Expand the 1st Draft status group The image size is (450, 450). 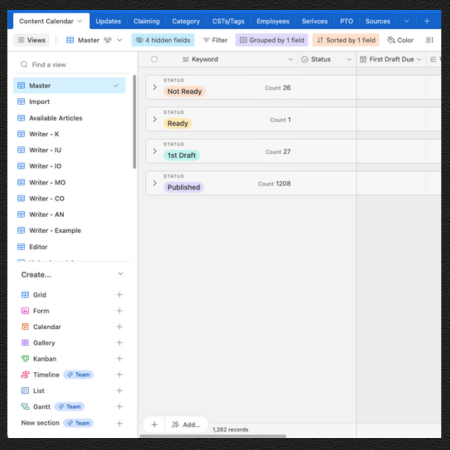pos(154,151)
